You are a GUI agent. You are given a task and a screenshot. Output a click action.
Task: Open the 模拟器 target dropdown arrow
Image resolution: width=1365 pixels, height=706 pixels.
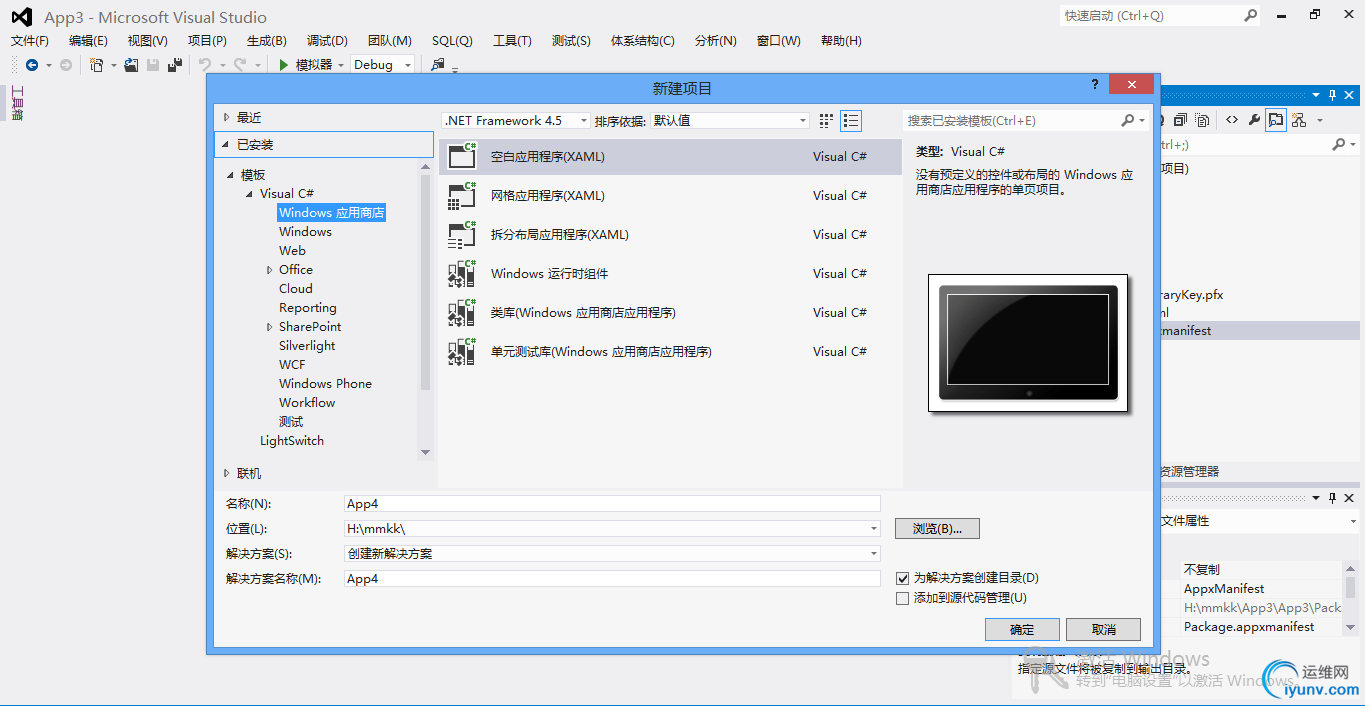[341, 65]
